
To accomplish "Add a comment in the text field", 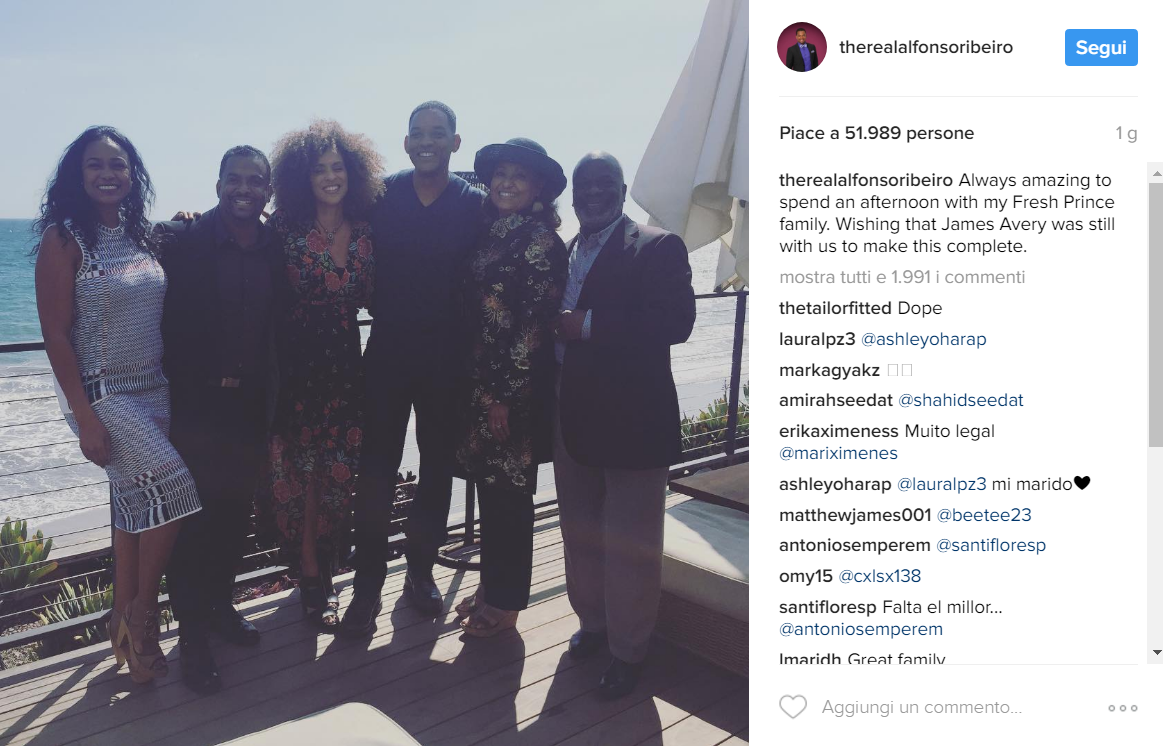I will [921, 707].
